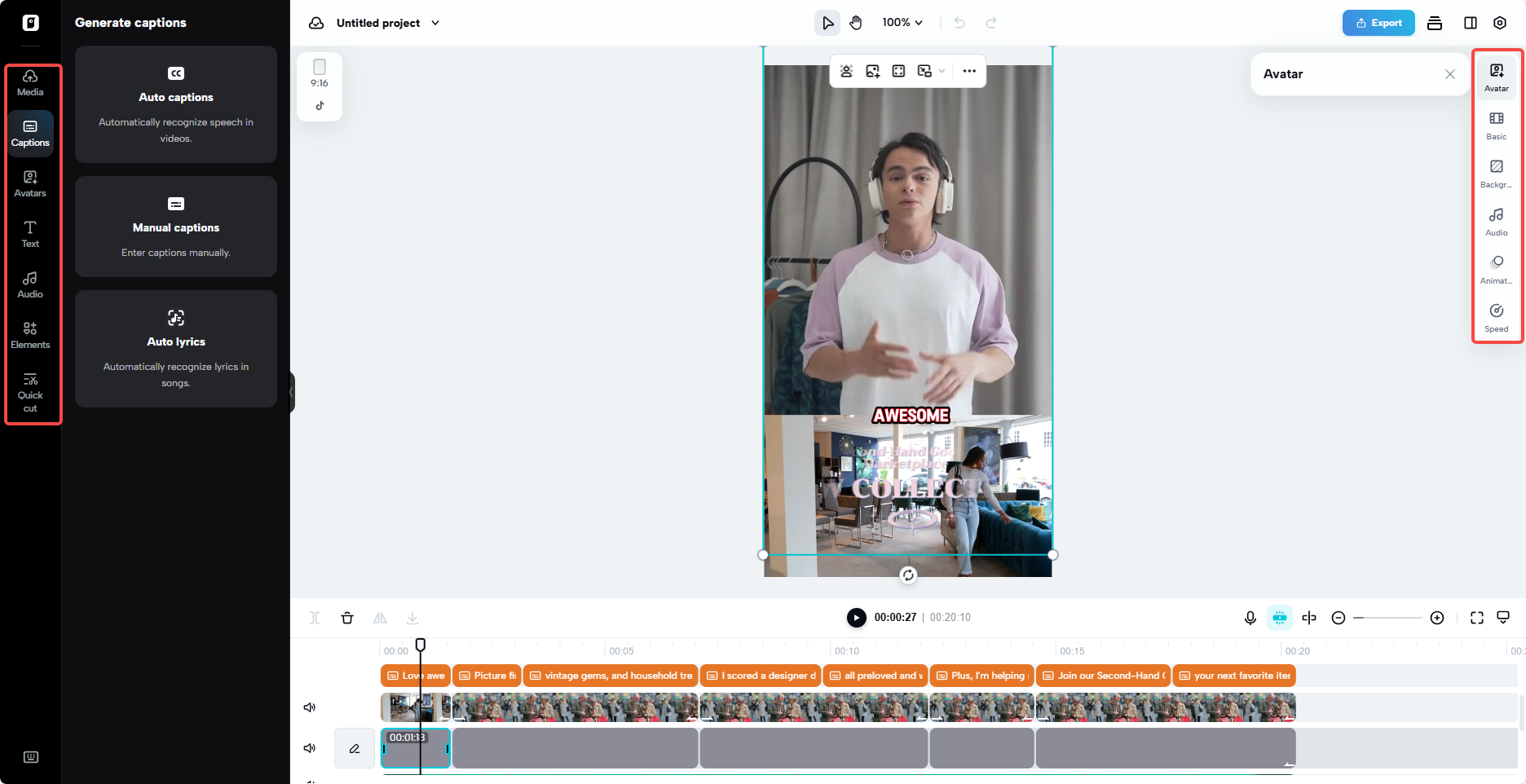Select the 'vintage gems, and household' caption clip
Screen dimensions: 1526x784
pos(611,676)
